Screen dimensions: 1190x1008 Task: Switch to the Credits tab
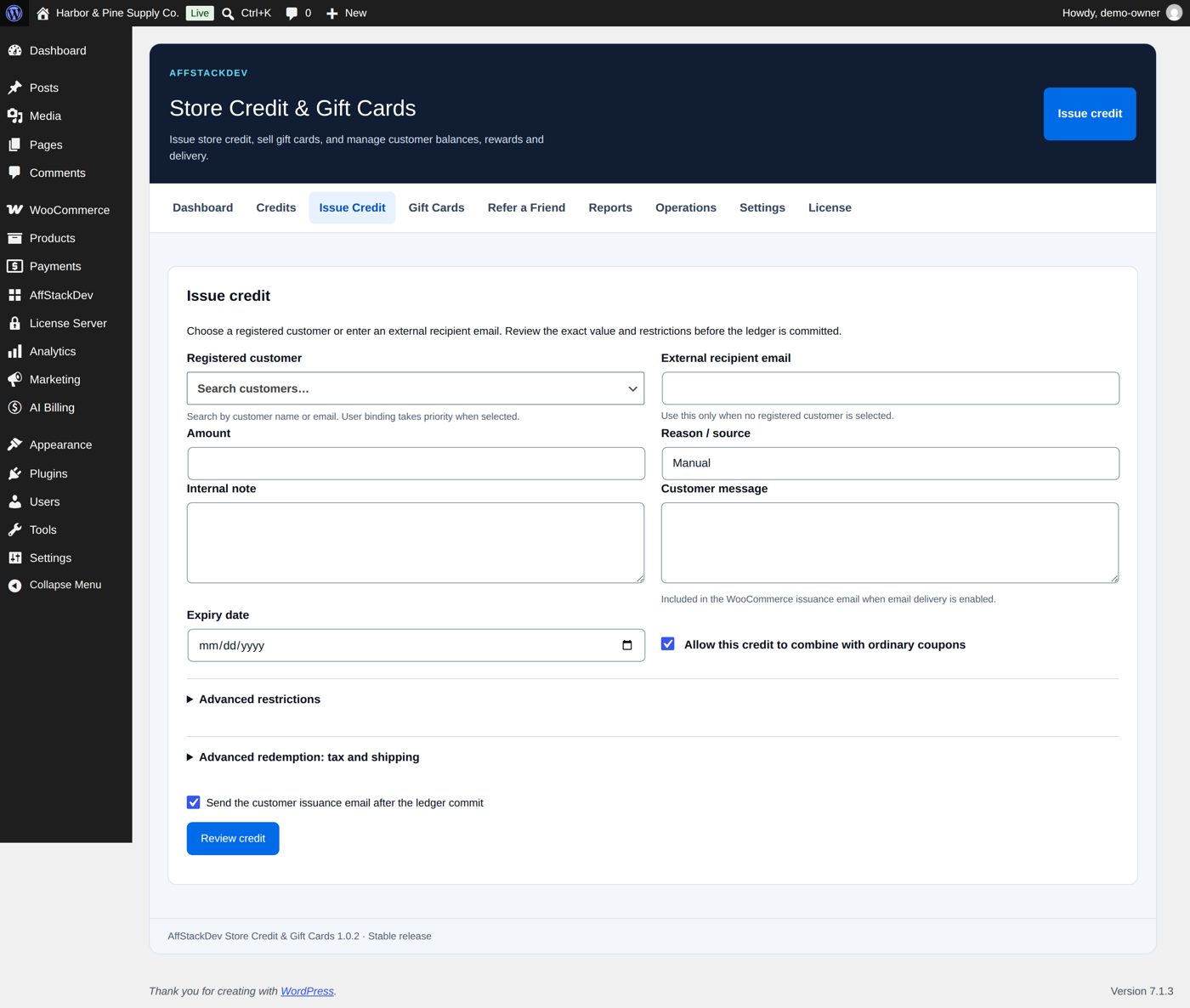coord(276,207)
